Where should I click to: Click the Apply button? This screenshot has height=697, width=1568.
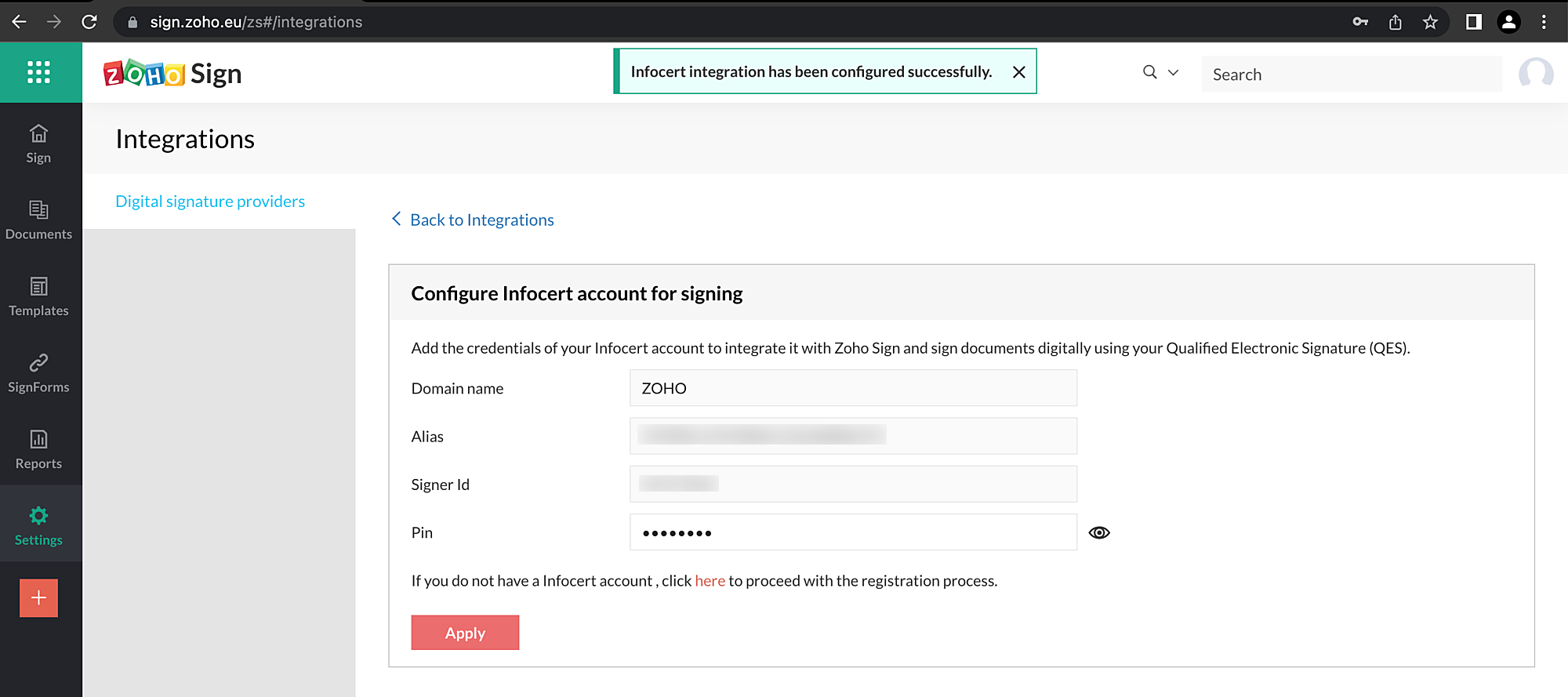click(465, 633)
